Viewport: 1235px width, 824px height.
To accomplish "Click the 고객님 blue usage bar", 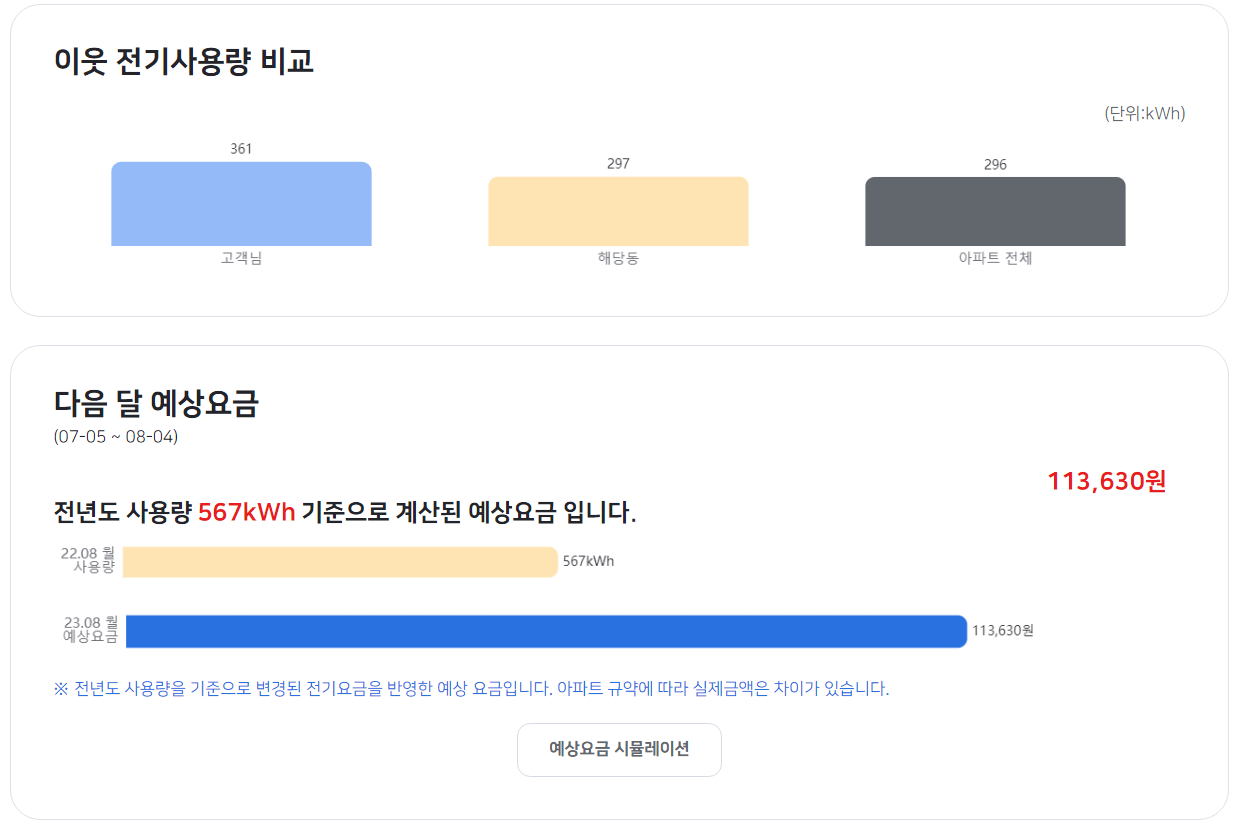I will (240, 202).
